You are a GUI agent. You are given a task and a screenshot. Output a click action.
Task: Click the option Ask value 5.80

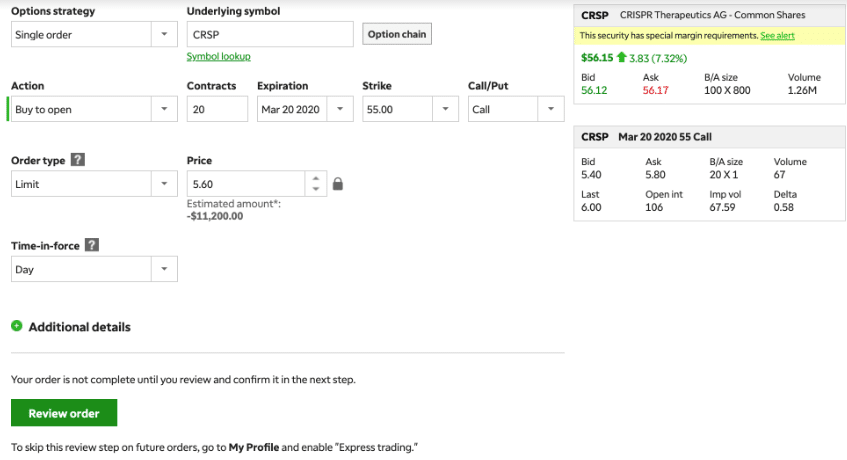pyautogui.click(x=655, y=174)
